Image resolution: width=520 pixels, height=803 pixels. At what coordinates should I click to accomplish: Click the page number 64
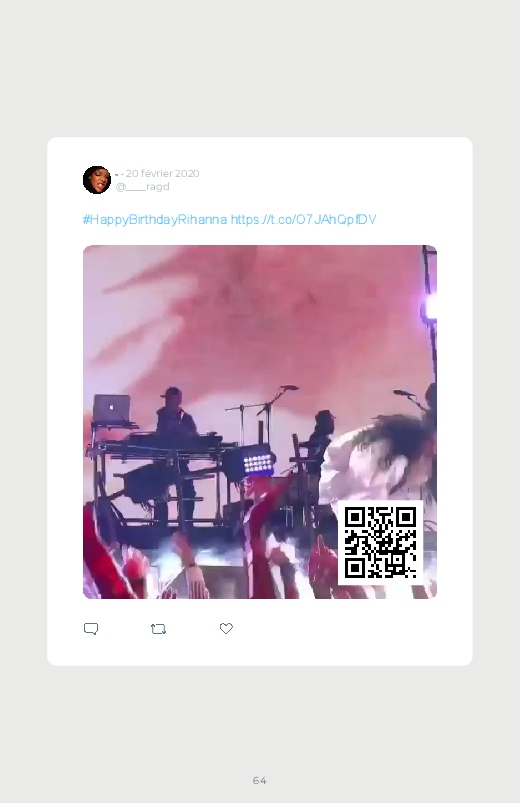(260, 780)
